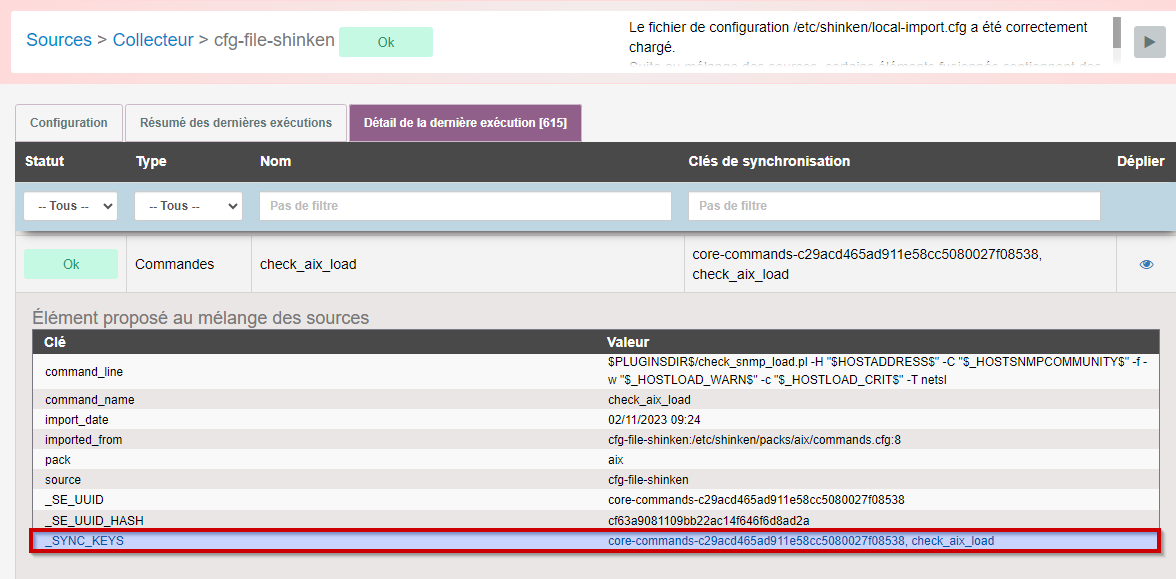Open the Type filter dropdown
The width and height of the screenshot is (1176, 579).
click(188, 206)
